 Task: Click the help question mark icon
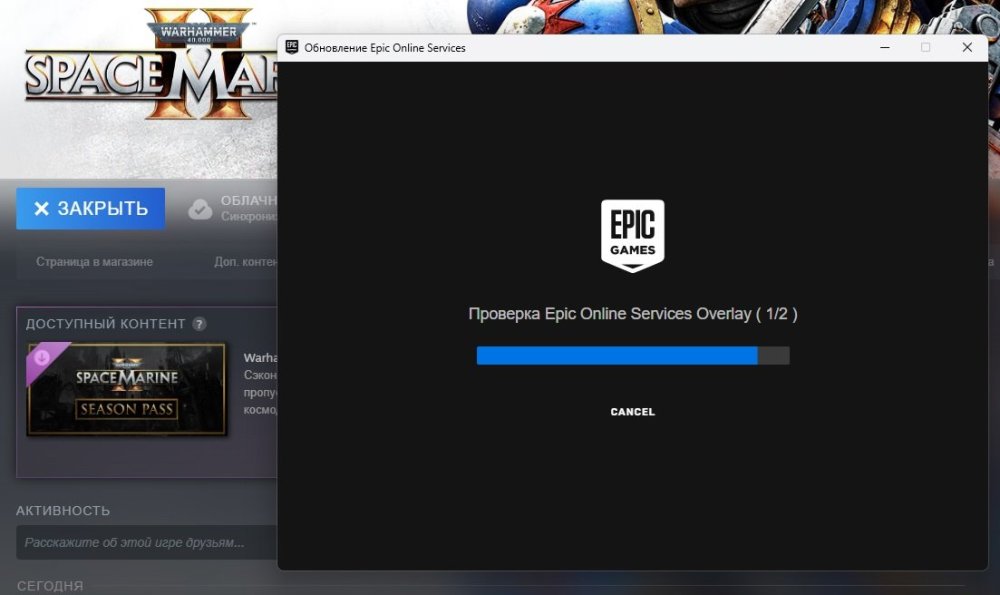[x=199, y=324]
